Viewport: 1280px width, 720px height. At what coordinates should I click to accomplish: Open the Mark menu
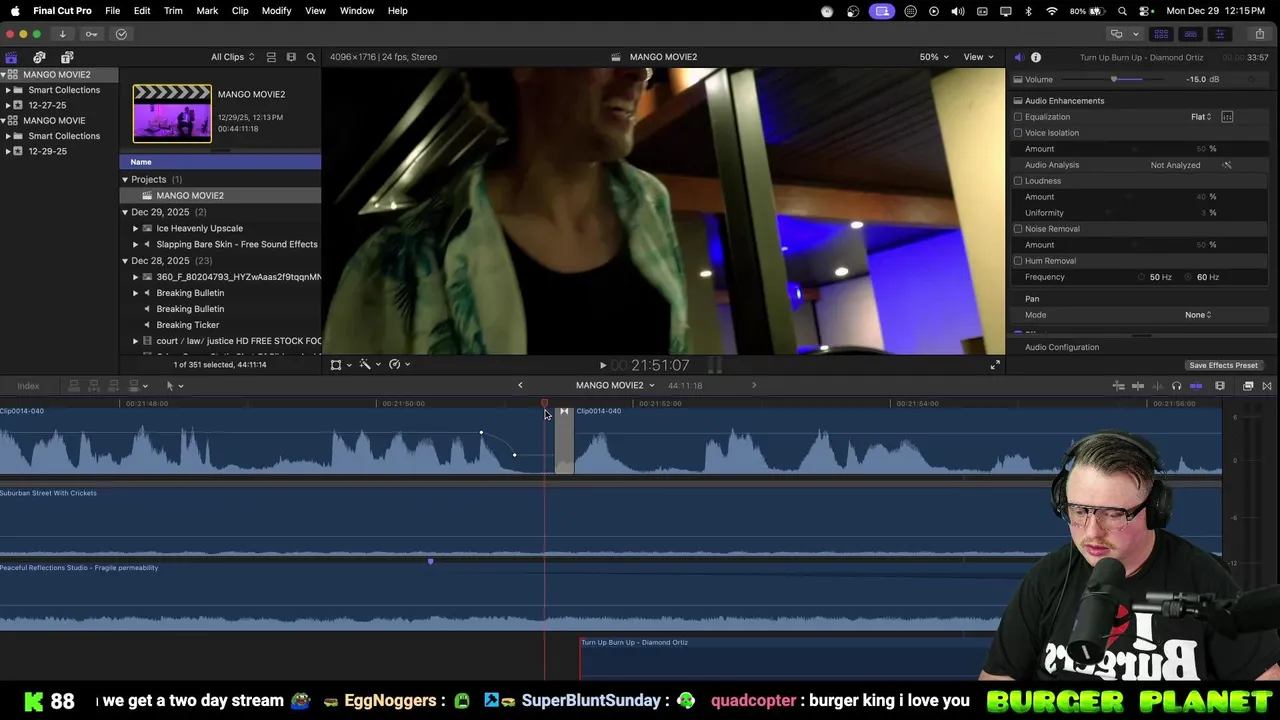pos(207,10)
